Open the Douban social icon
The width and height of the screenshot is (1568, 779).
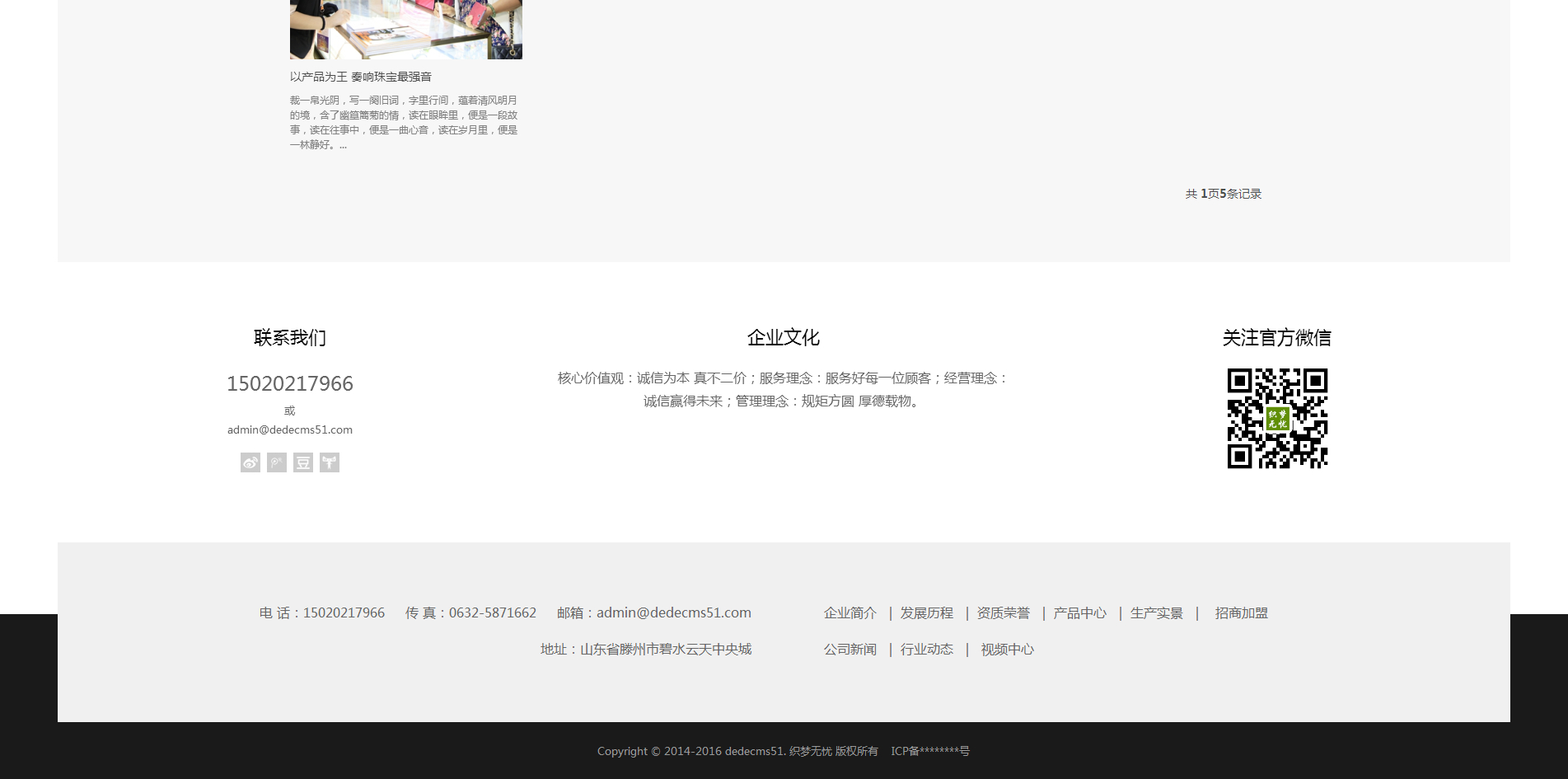click(x=303, y=462)
